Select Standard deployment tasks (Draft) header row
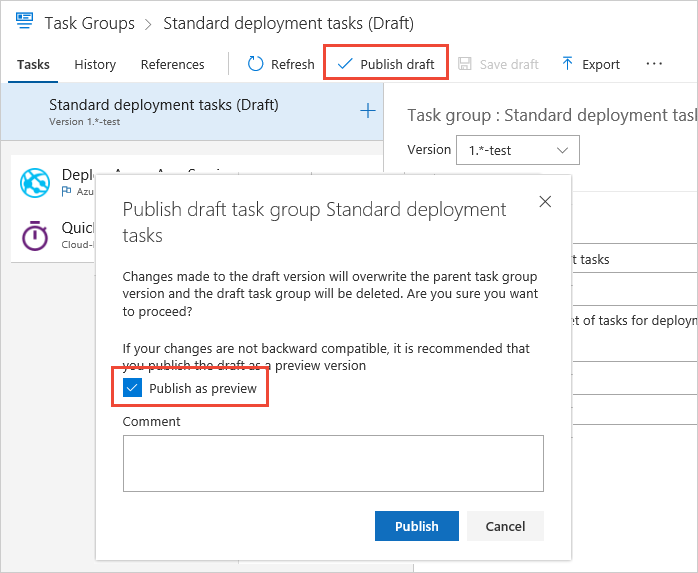 coord(164,111)
